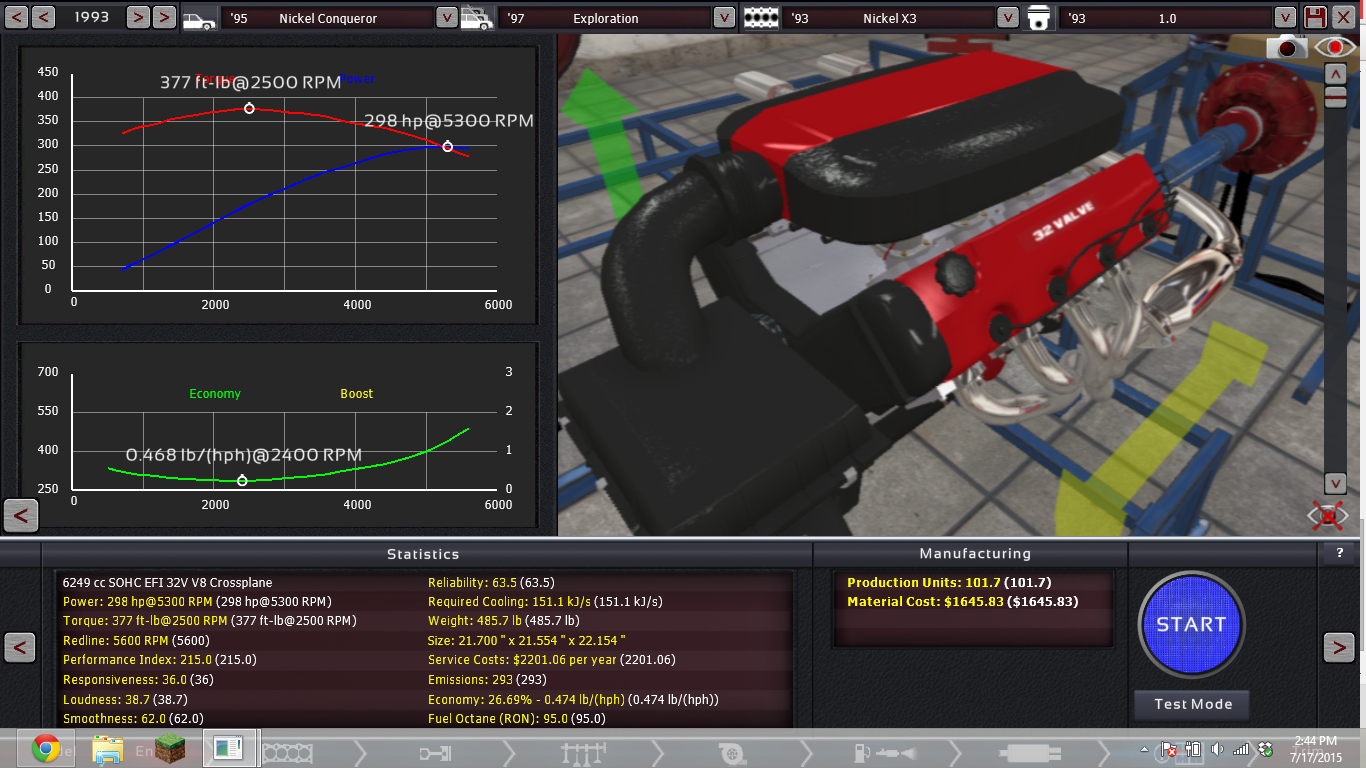Image resolution: width=1366 pixels, height=768 pixels.
Task: Increase year with arrow right of 1993
Action: [138, 17]
